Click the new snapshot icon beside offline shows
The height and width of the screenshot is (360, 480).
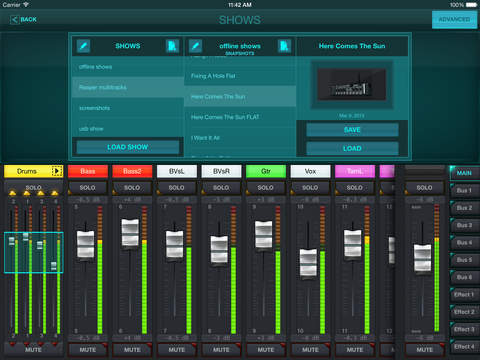pyautogui.click(x=284, y=46)
